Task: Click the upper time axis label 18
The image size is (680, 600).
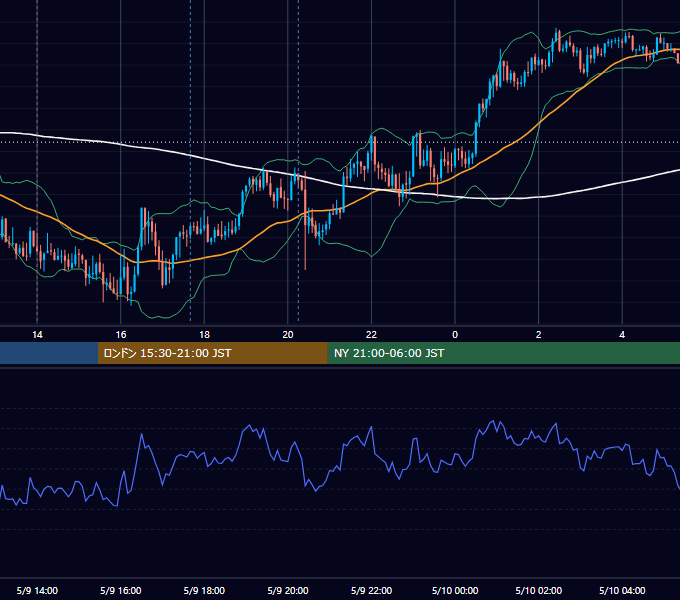Action: pos(204,335)
